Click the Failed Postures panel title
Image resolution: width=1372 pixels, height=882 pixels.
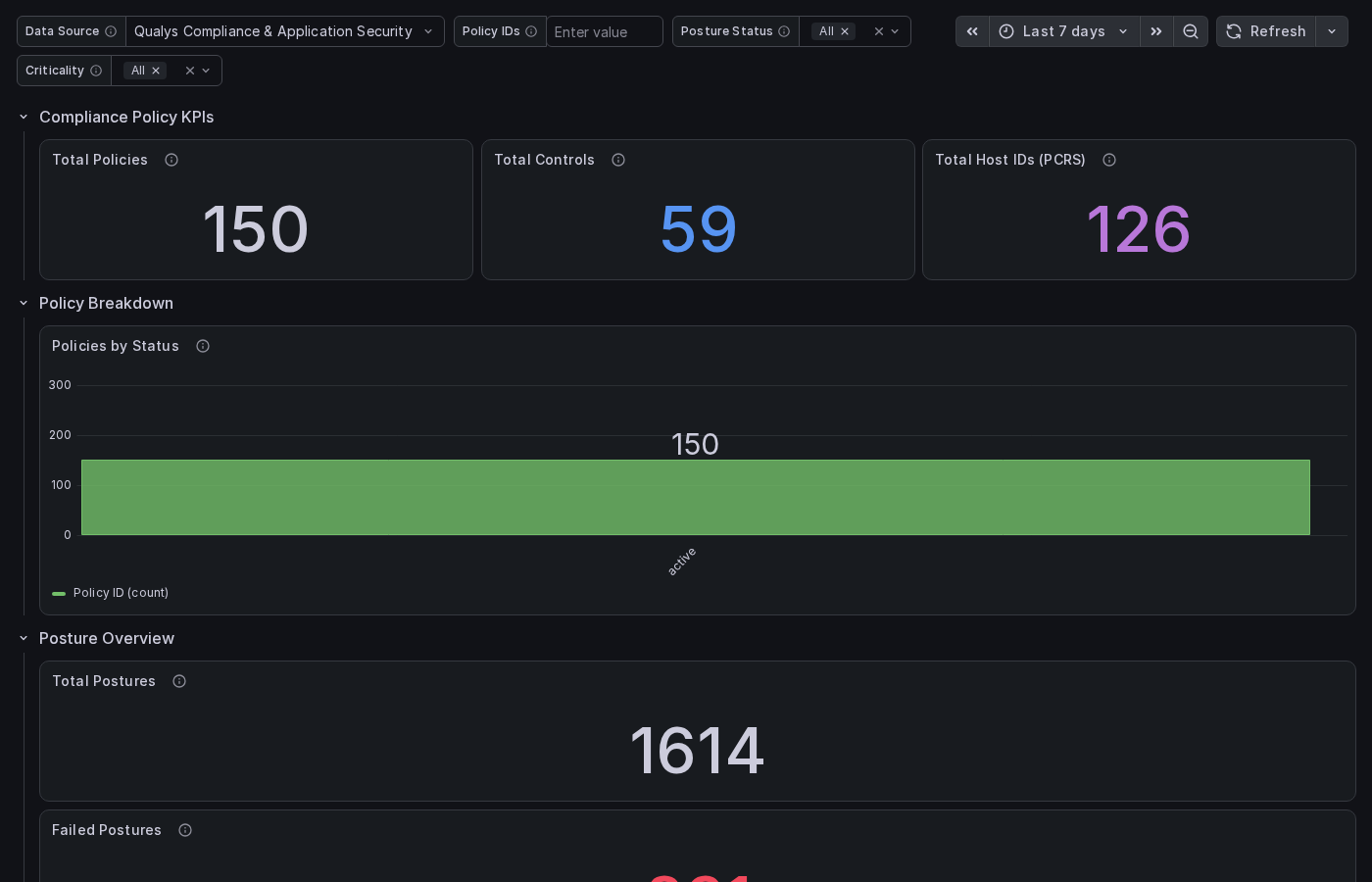tap(107, 830)
